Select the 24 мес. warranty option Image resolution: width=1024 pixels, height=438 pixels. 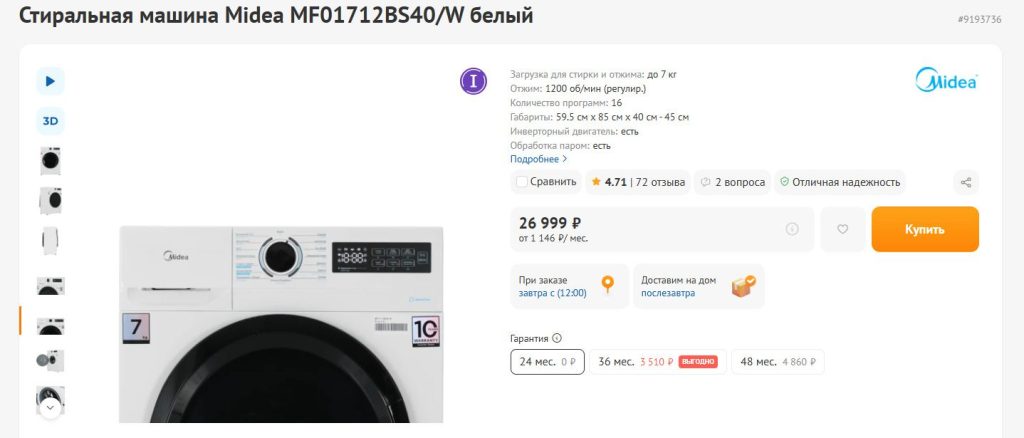click(x=547, y=362)
